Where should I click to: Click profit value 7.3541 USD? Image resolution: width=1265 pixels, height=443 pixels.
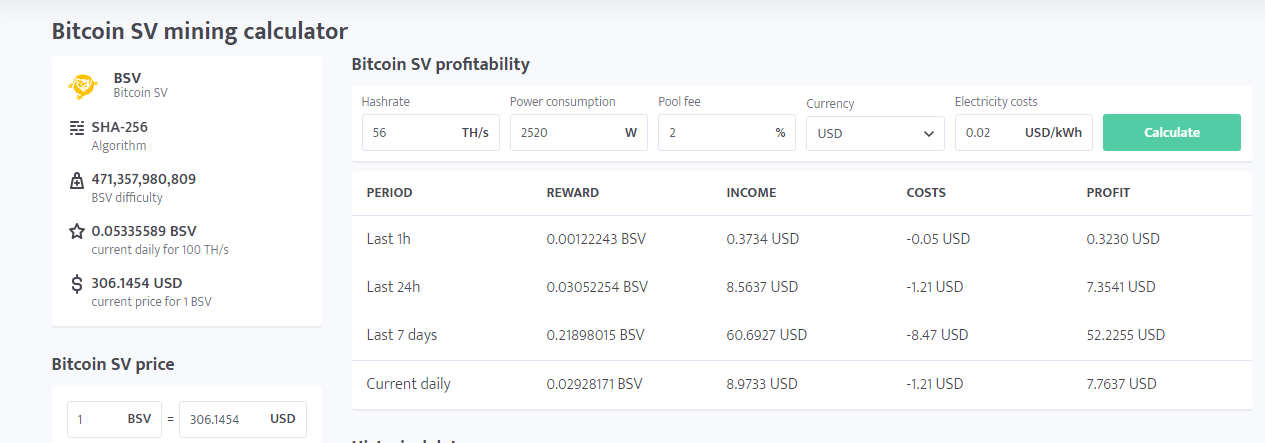click(1121, 287)
